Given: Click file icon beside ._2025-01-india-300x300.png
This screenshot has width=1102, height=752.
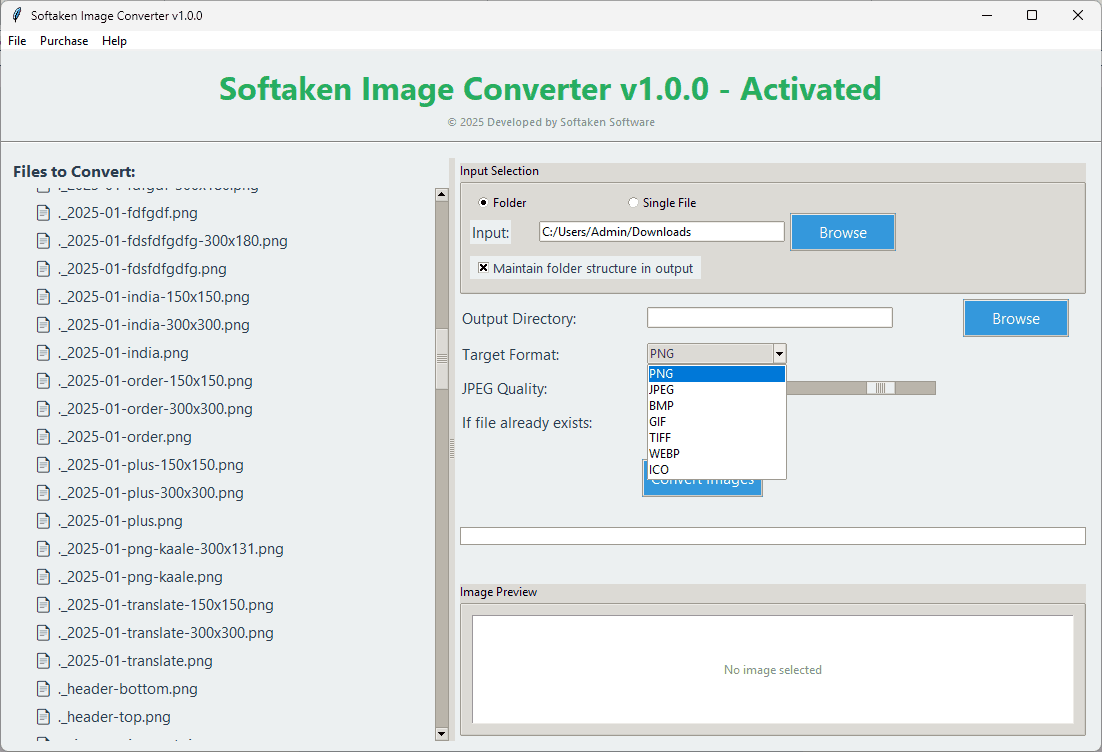Looking at the screenshot, I should tap(44, 325).
